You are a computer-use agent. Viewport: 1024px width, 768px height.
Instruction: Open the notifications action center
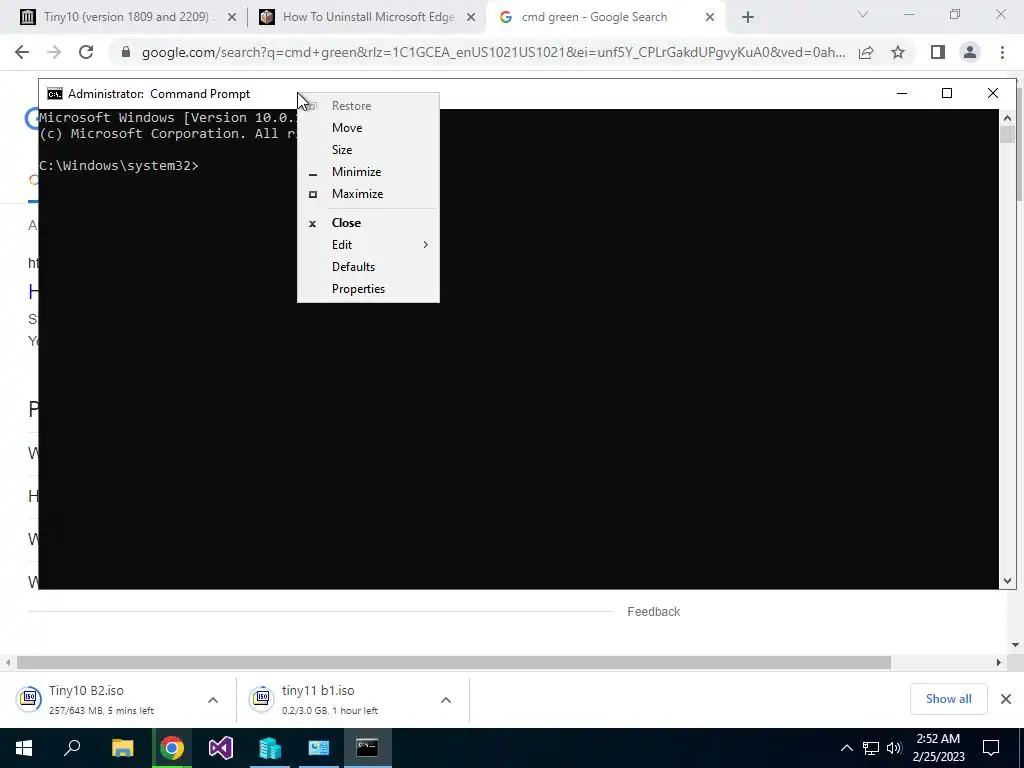(991, 748)
